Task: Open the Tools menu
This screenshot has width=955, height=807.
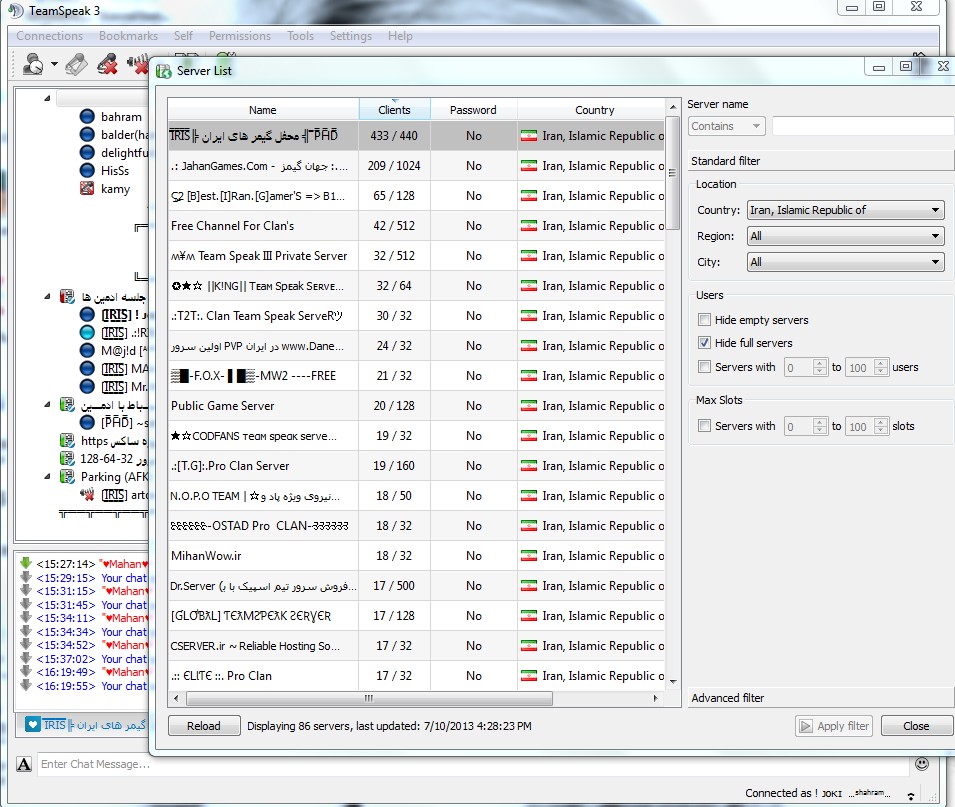Action: pyautogui.click(x=300, y=36)
